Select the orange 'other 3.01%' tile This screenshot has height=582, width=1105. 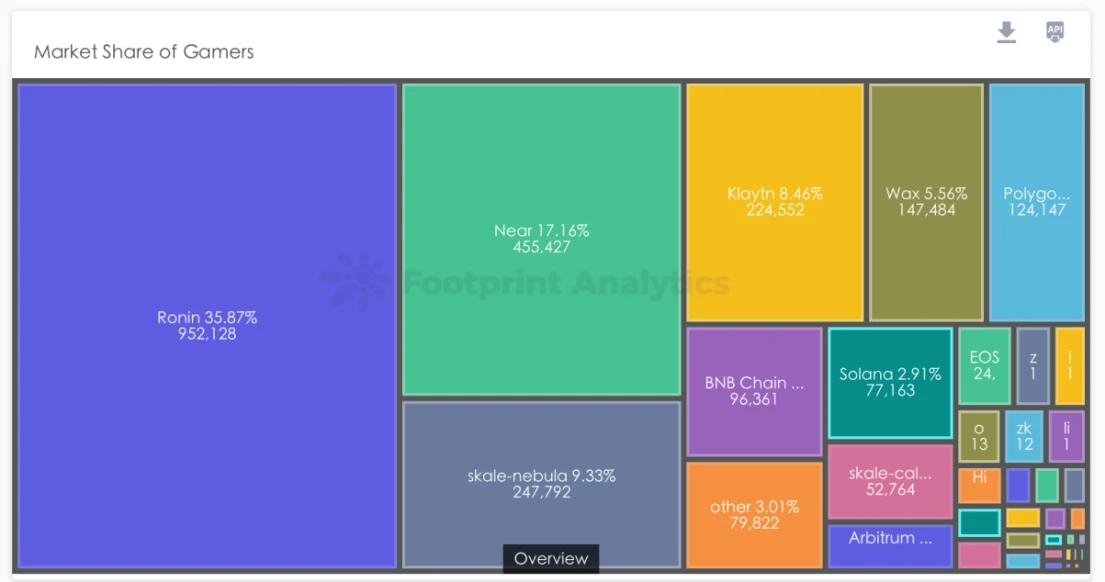click(x=754, y=514)
